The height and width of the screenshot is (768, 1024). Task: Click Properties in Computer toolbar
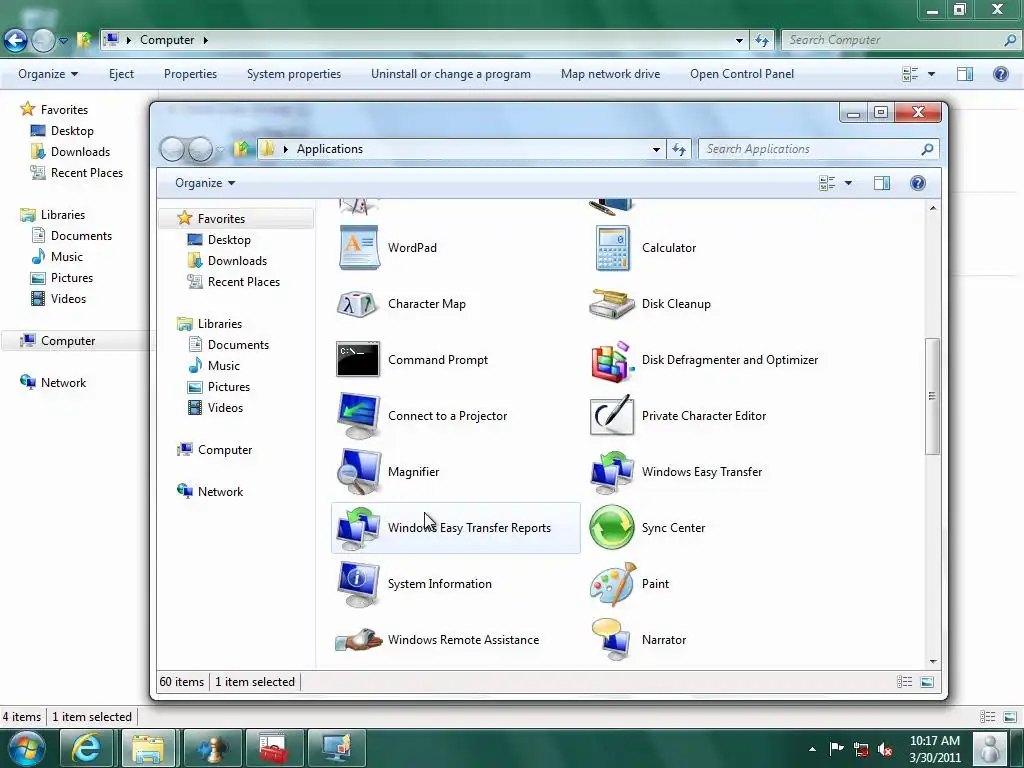[x=190, y=74]
